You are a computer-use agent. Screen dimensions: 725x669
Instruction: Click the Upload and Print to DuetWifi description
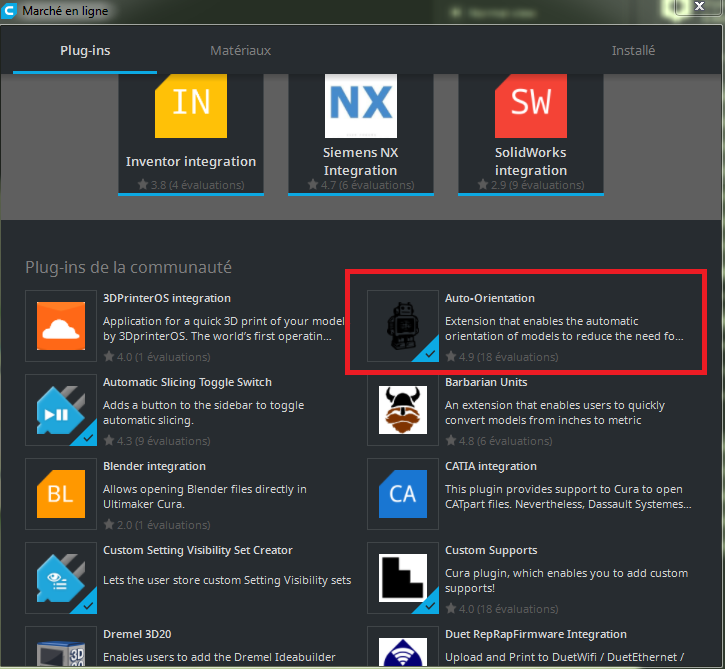point(565,657)
